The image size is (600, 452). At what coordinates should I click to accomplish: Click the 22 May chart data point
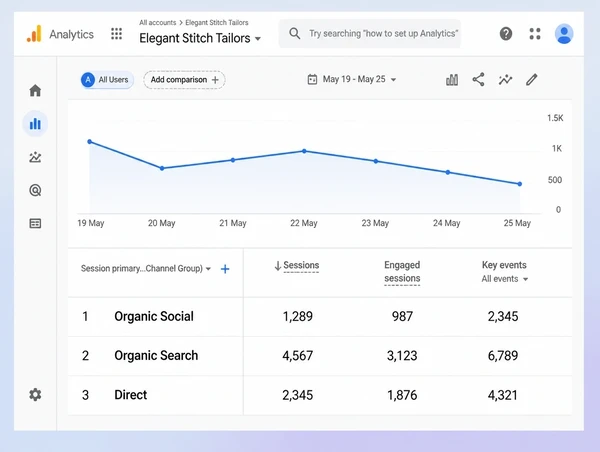click(304, 151)
